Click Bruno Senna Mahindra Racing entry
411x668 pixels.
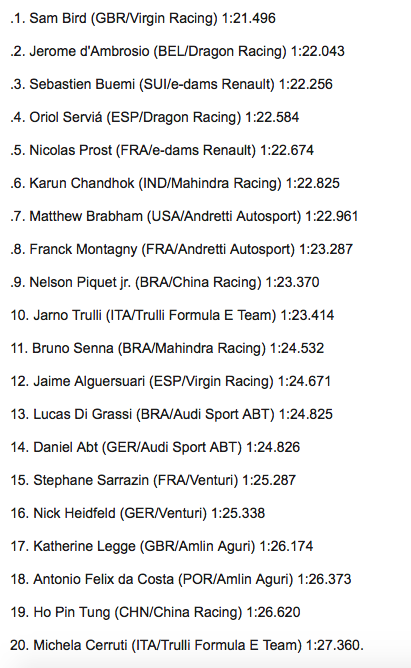point(167,348)
